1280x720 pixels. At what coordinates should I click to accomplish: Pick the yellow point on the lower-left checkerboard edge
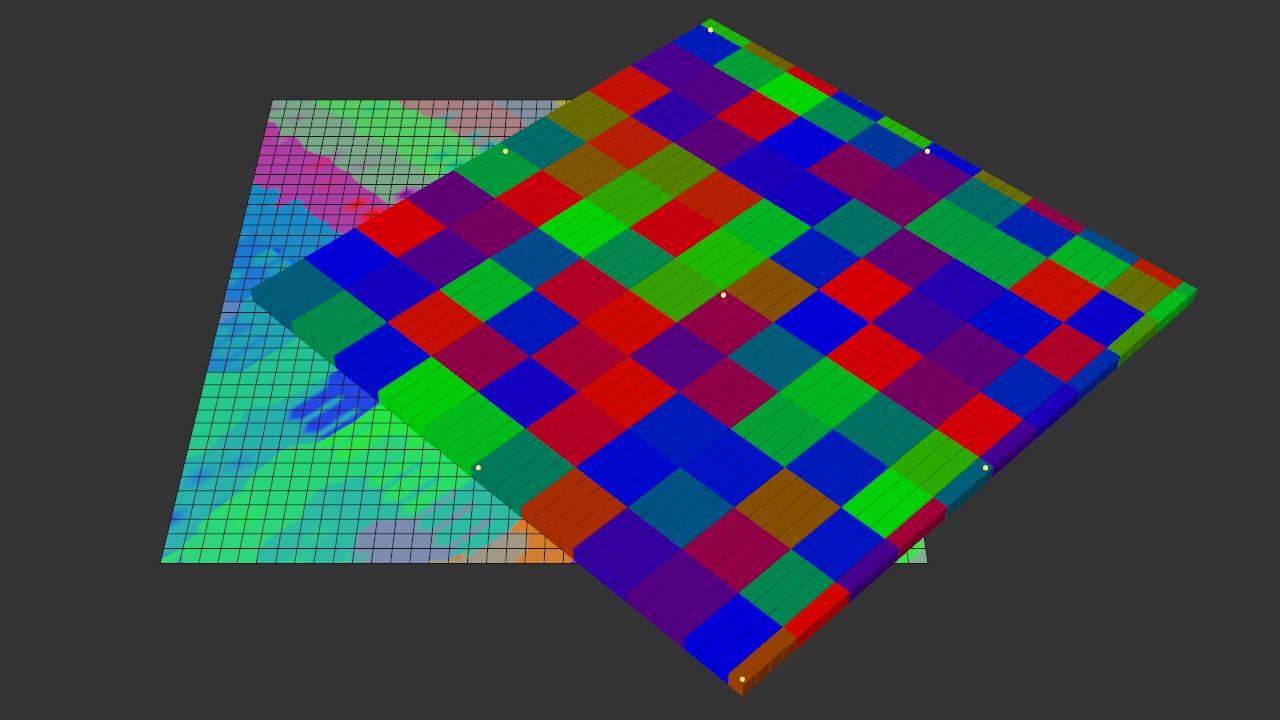pyautogui.click(x=478, y=467)
